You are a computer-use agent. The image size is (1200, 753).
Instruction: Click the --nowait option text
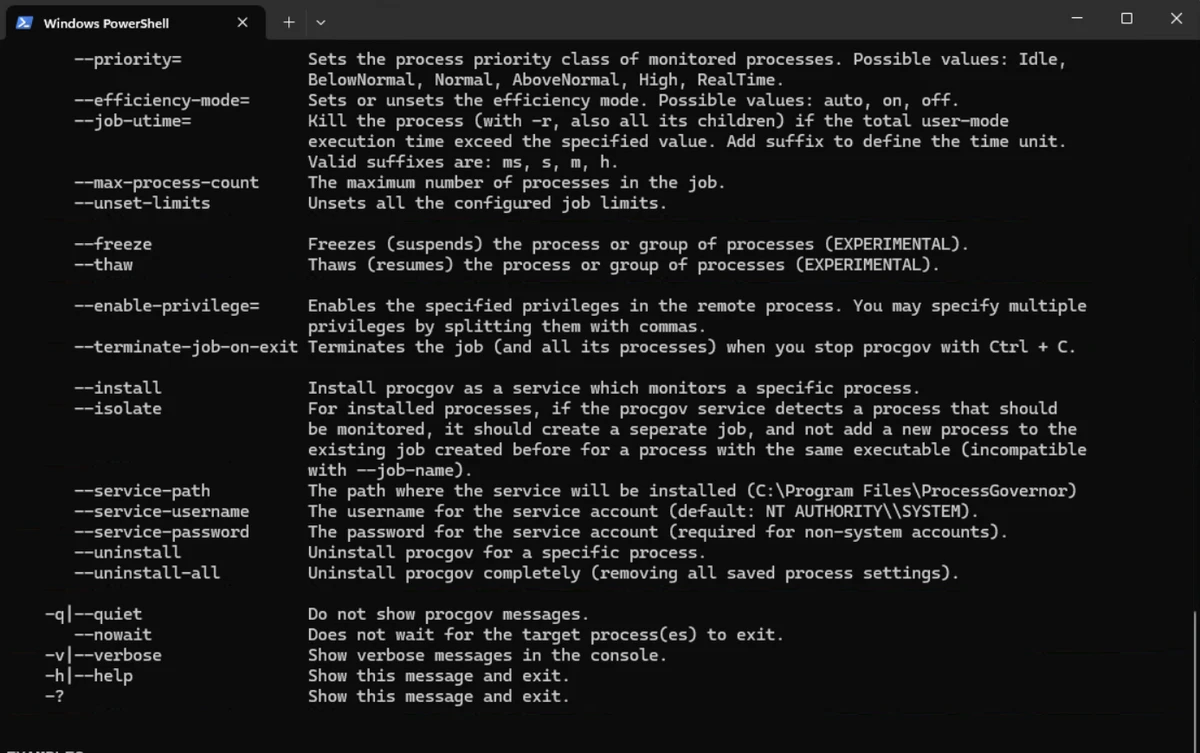tap(113, 634)
